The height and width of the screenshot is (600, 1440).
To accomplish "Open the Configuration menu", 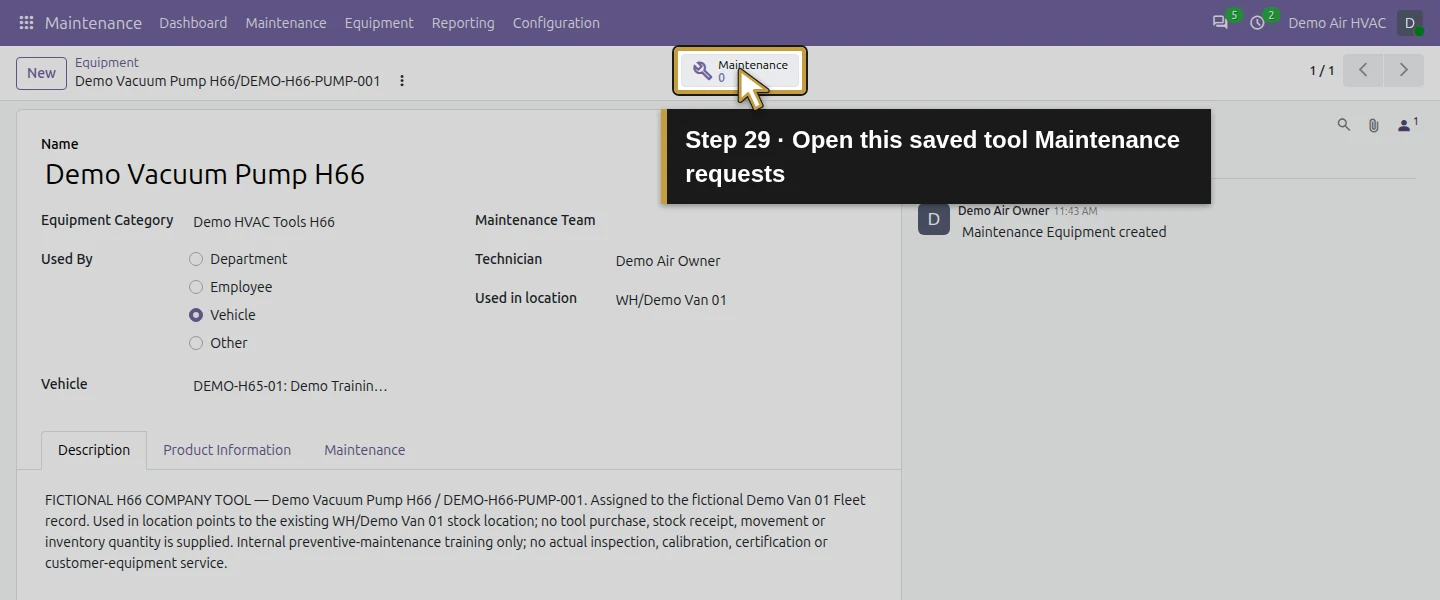I will [556, 22].
